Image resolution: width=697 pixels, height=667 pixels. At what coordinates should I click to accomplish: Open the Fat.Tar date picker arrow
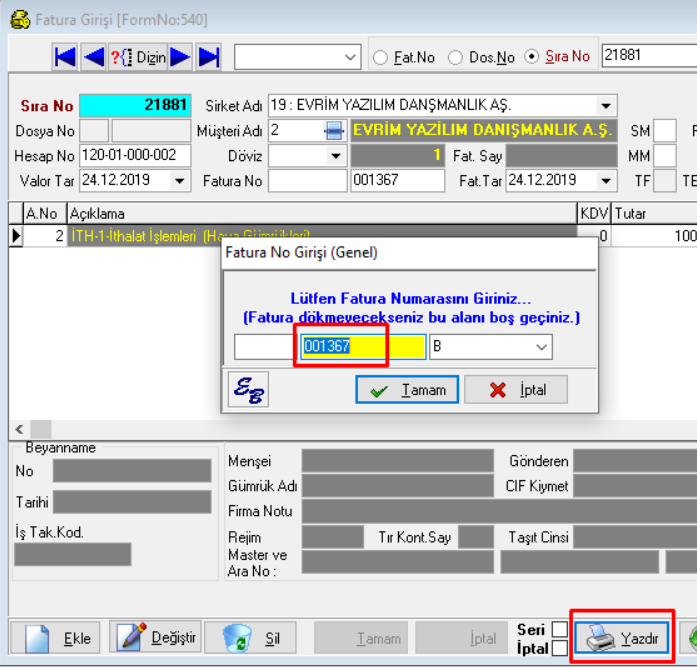[606, 181]
